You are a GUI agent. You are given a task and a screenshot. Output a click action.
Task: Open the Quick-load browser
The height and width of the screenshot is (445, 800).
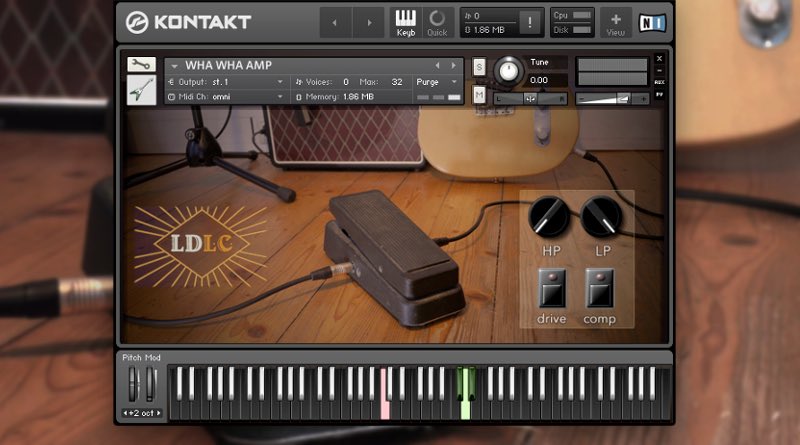tap(437, 23)
